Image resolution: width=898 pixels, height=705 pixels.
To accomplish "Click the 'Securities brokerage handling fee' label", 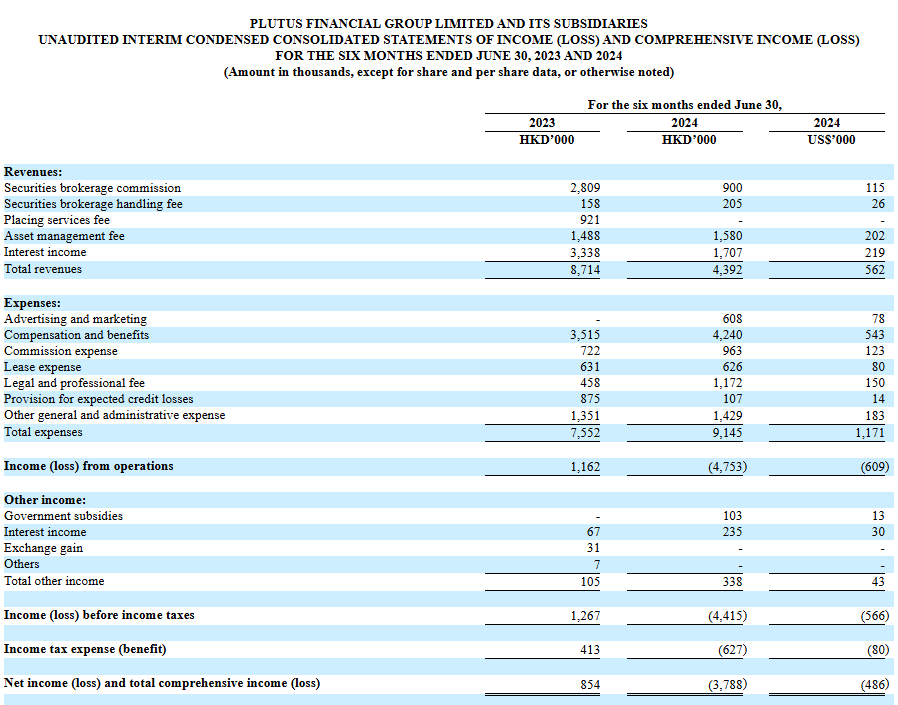I will coord(93,204).
